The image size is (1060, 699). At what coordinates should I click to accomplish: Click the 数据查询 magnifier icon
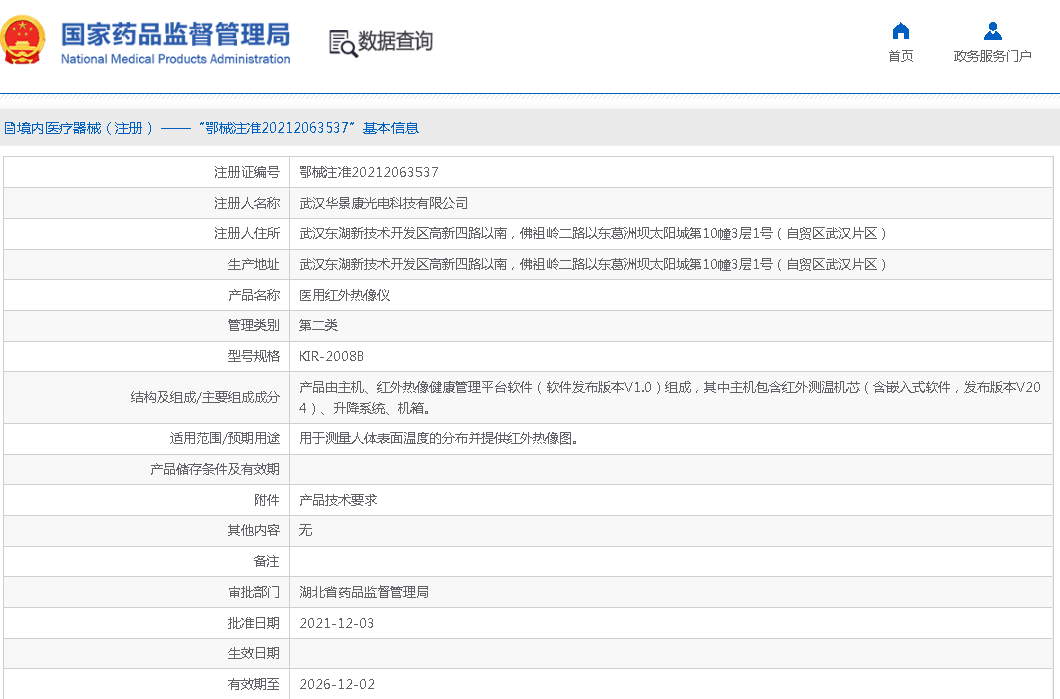(x=343, y=43)
